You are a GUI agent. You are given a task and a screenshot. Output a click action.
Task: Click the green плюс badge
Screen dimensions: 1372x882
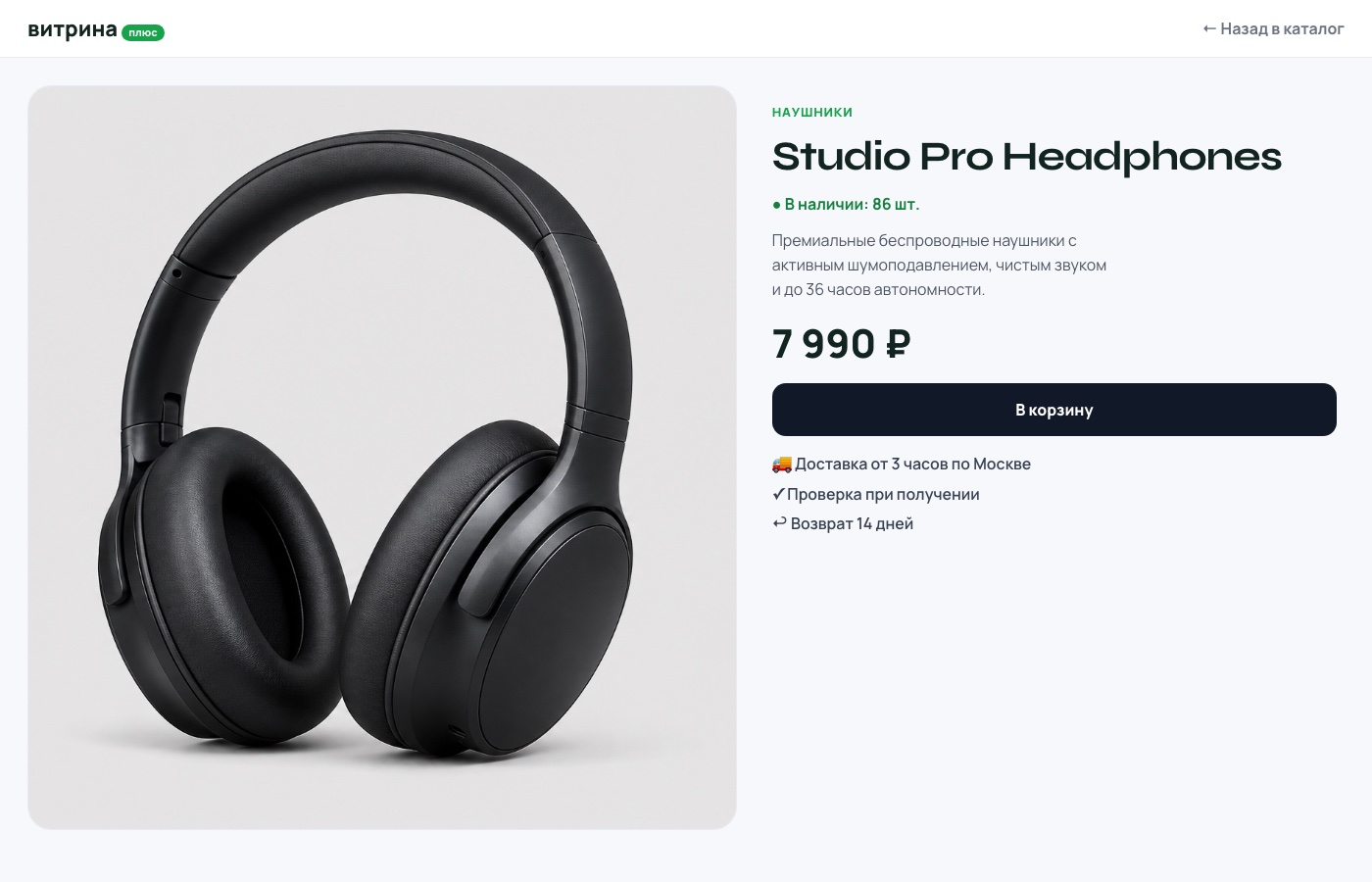point(143,32)
